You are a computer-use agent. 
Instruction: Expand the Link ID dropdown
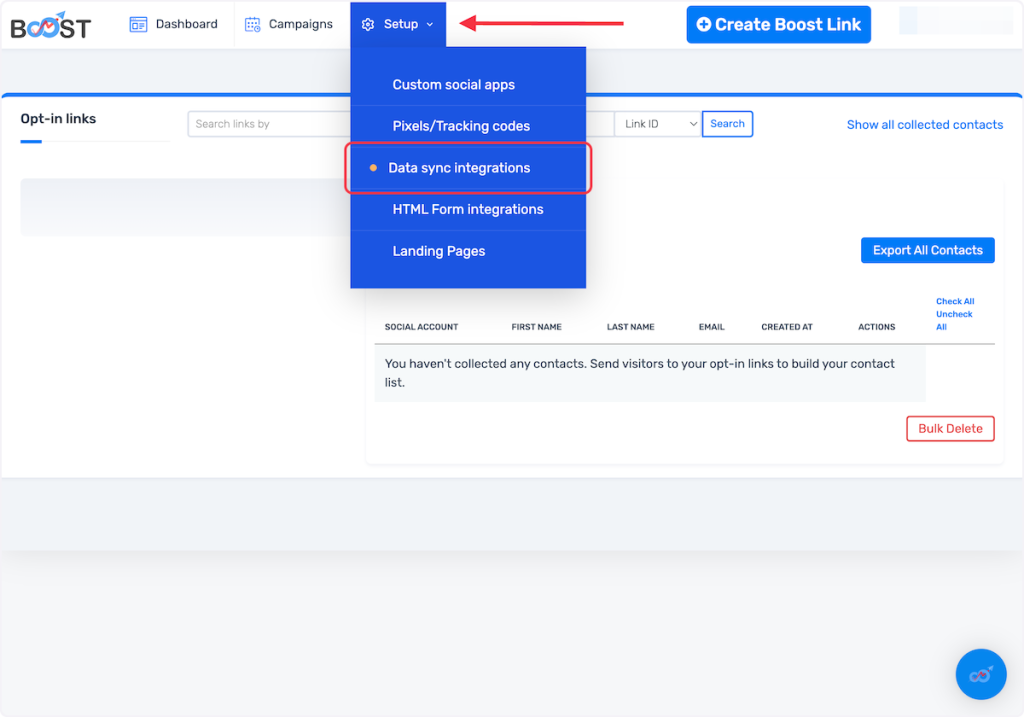tap(657, 124)
